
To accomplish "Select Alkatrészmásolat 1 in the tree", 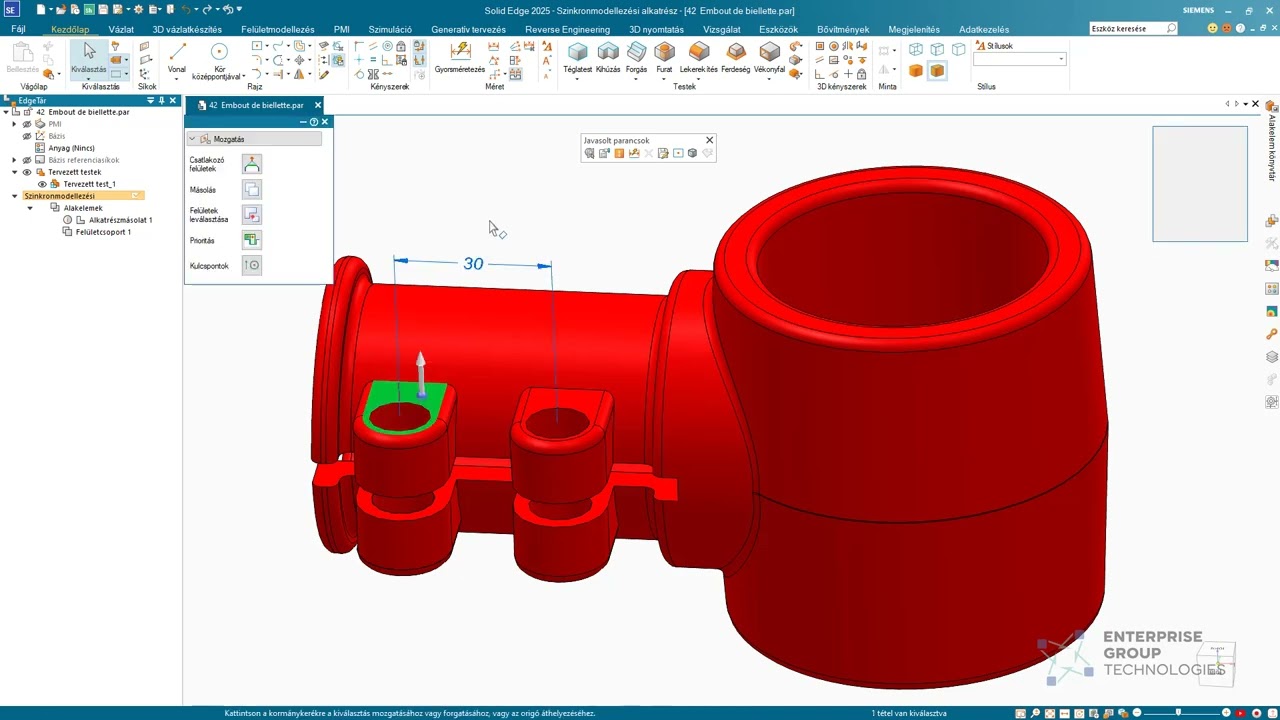I will click(120, 220).
